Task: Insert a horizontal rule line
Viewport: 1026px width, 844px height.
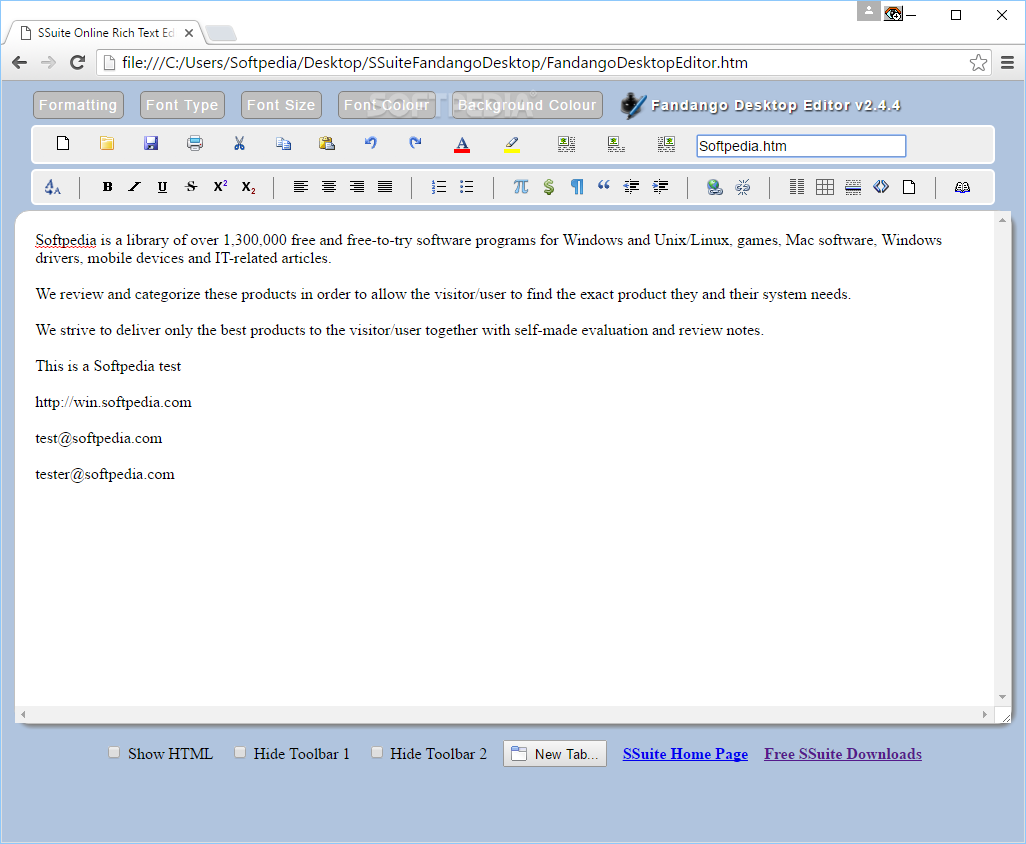Action: [x=853, y=187]
